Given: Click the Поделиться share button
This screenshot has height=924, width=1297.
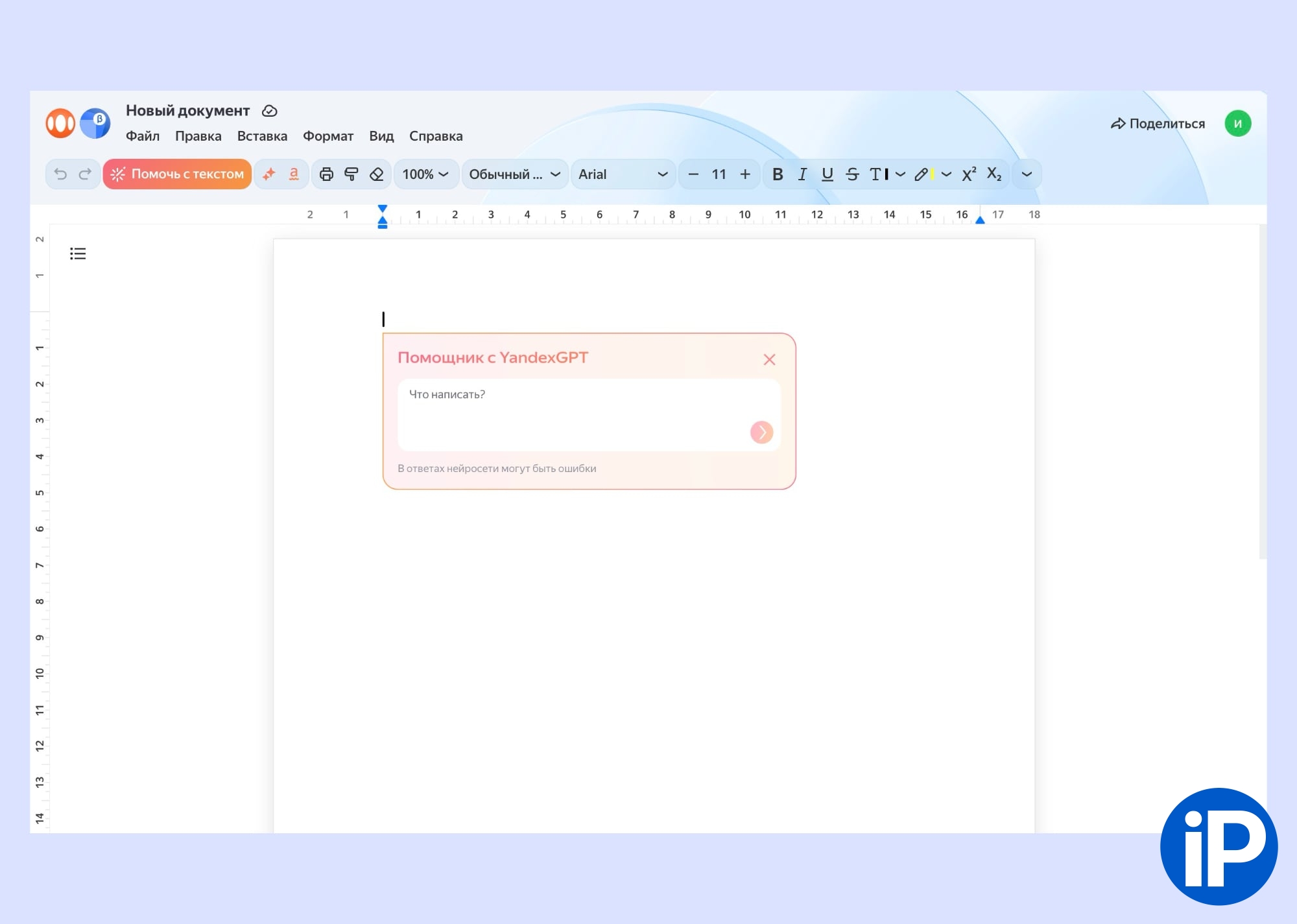Looking at the screenshot, I should point(1158,123).
